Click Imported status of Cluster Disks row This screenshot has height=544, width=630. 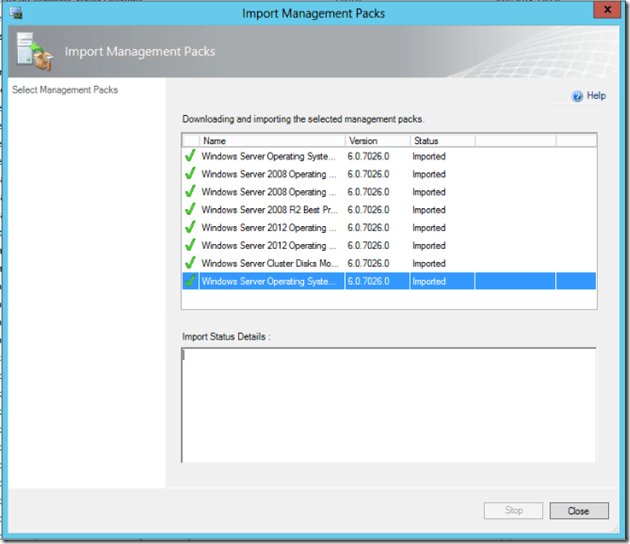click(x=430, y=264)
